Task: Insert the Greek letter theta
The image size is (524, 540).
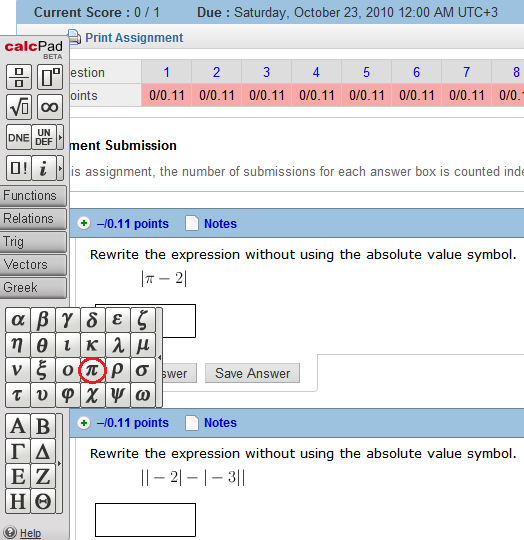Action: pos(42,345)
